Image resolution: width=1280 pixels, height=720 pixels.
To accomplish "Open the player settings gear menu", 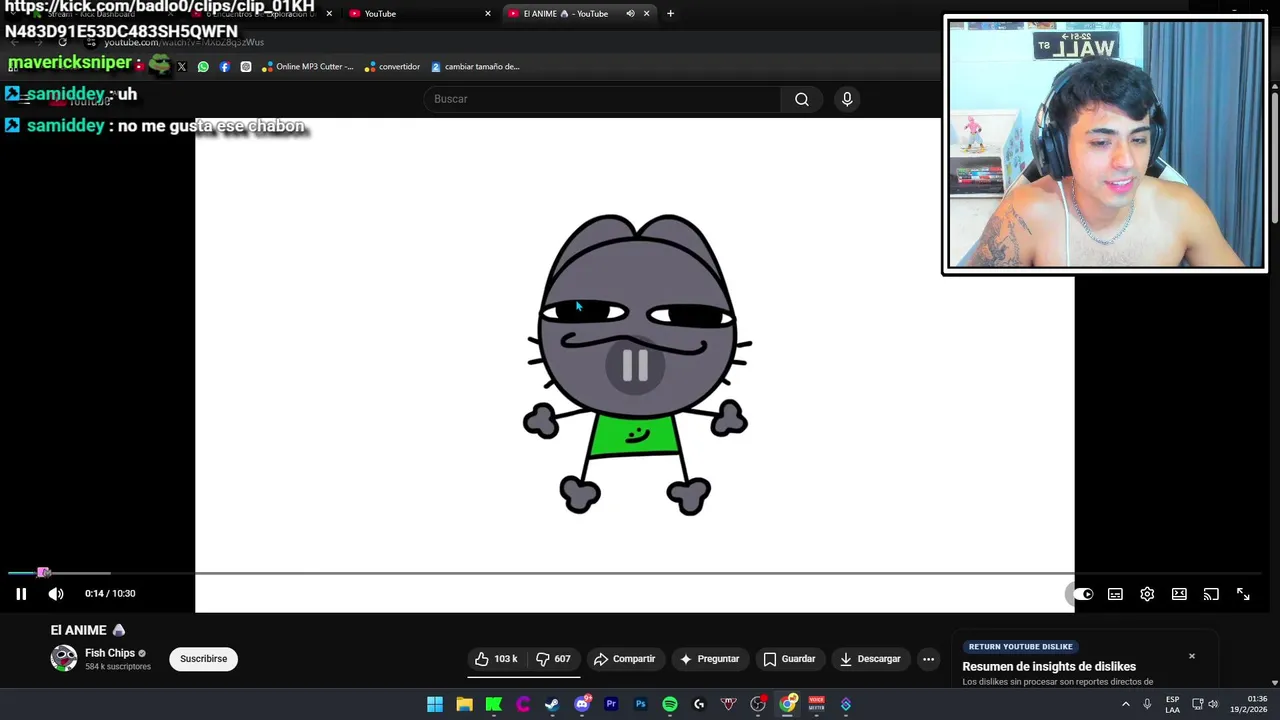I will (1147, 594).
